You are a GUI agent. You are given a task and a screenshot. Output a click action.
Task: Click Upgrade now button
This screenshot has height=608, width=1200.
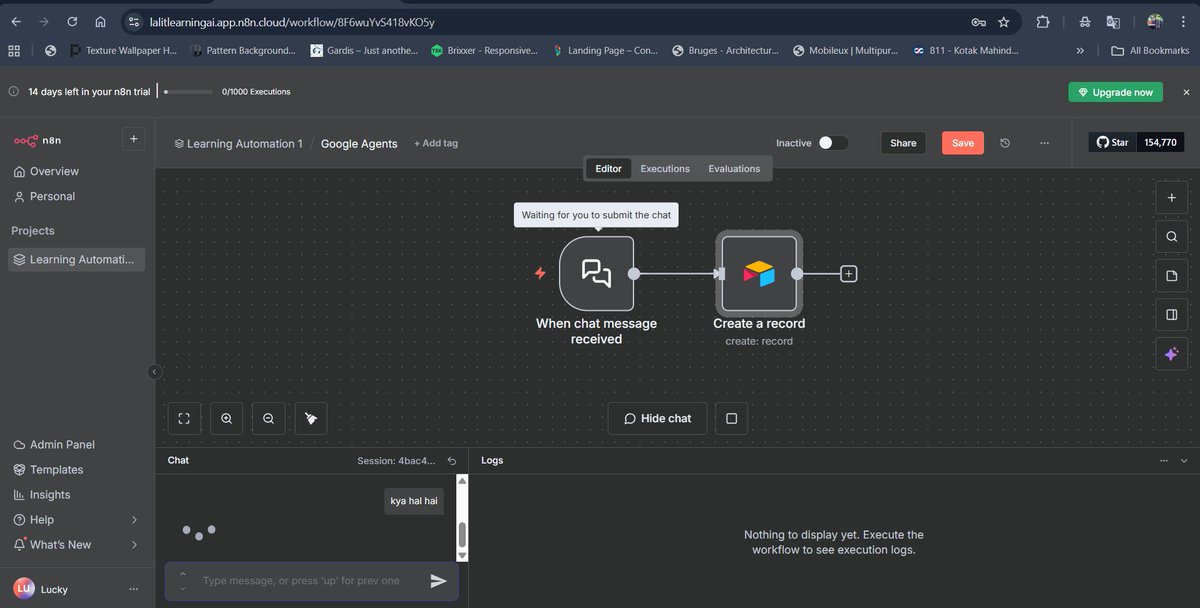[1115, 92]
